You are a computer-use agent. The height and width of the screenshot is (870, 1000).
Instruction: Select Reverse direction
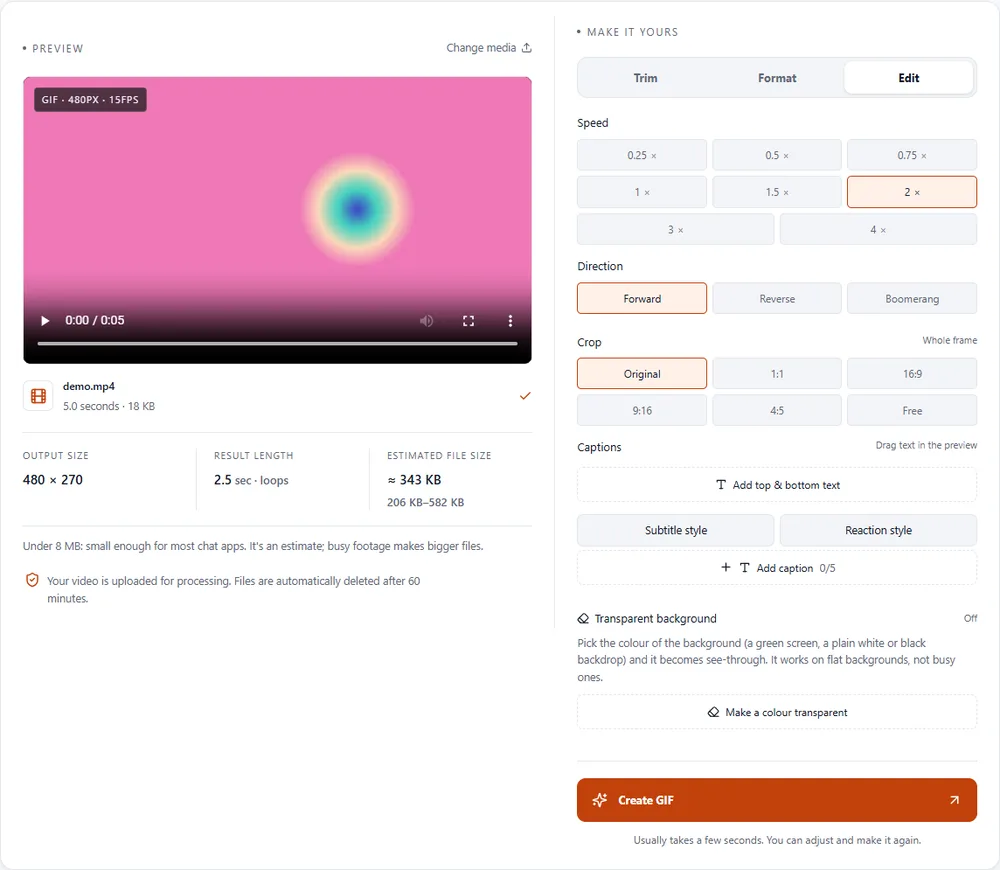[777, 299]
